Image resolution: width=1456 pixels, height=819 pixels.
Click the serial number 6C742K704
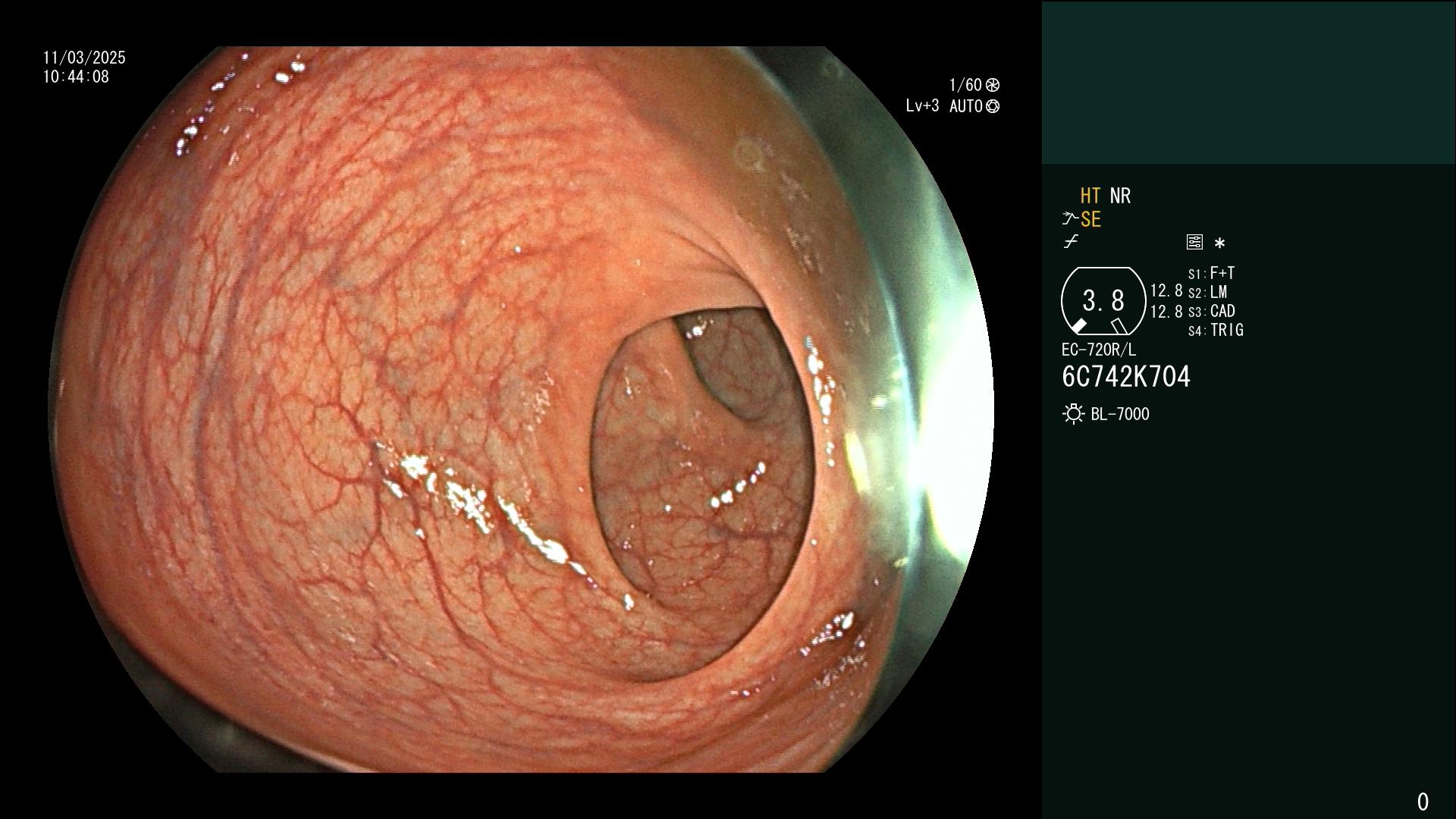point(1126,377)
